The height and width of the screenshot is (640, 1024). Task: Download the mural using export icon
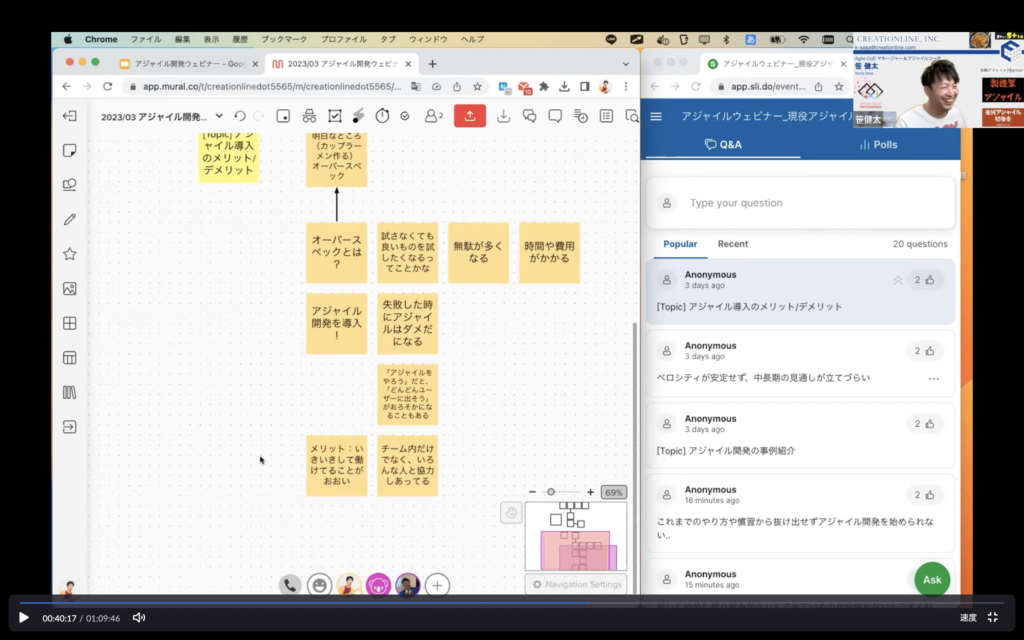(503, 116)
